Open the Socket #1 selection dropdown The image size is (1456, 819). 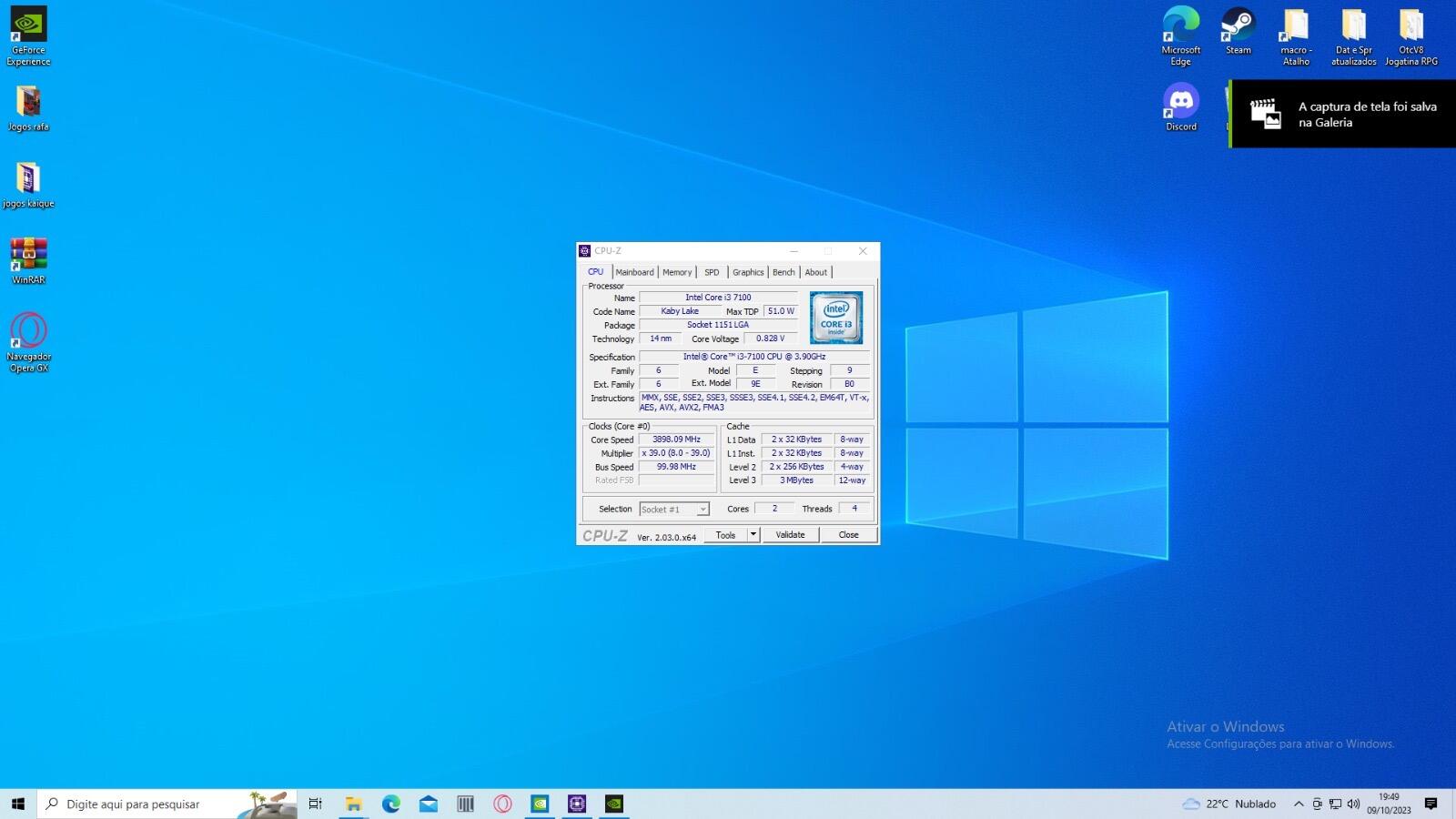(x=674, y=510)
